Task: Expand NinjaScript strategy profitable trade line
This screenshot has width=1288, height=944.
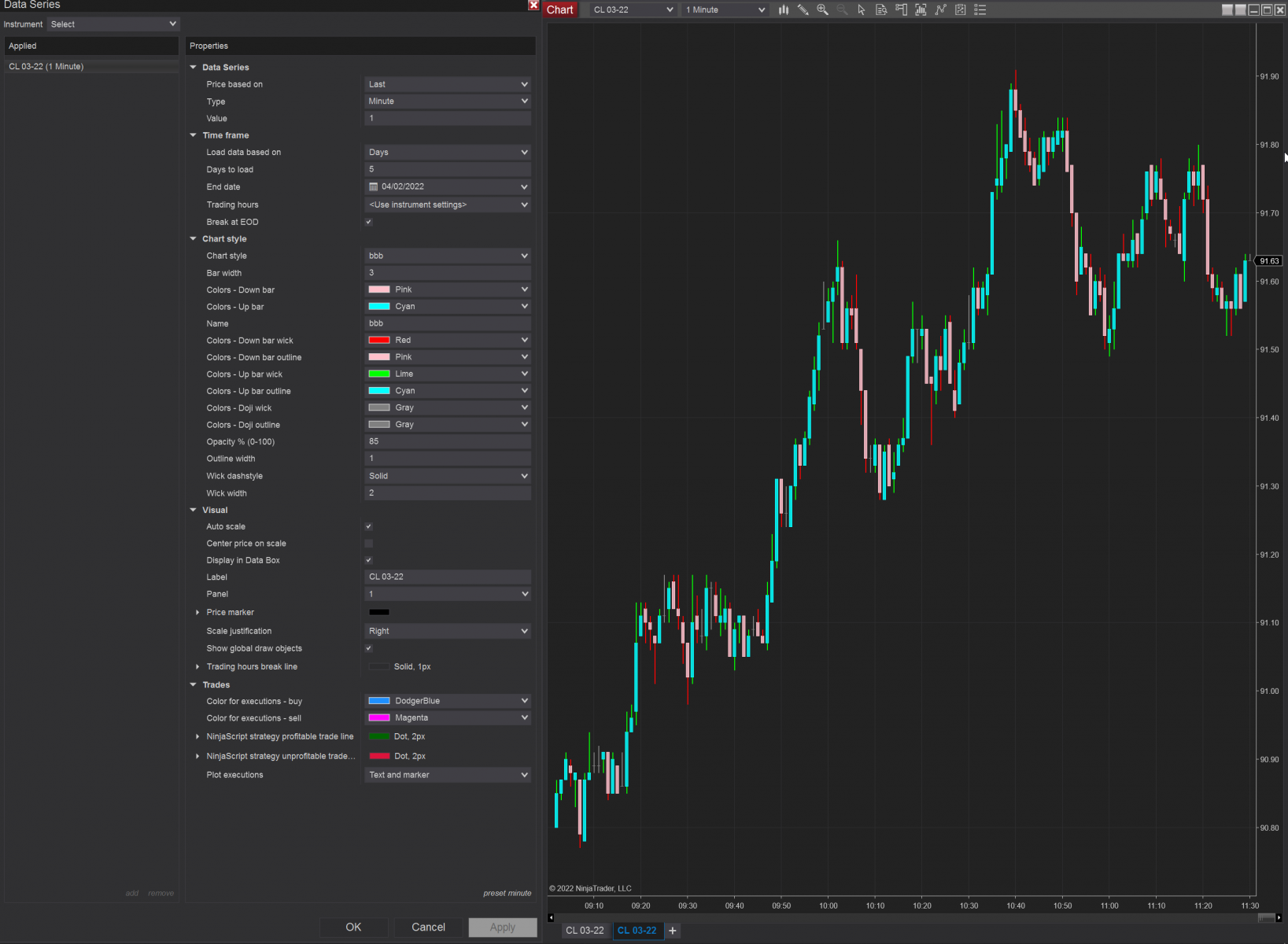Action: click(x=197, y=737)
